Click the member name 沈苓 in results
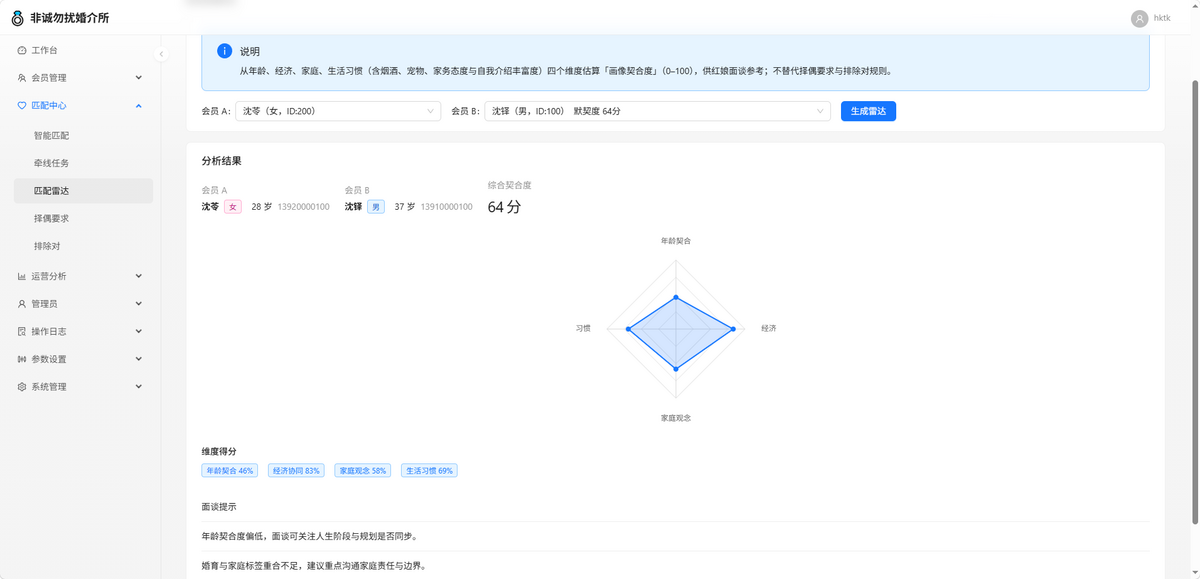 [210, 207]
